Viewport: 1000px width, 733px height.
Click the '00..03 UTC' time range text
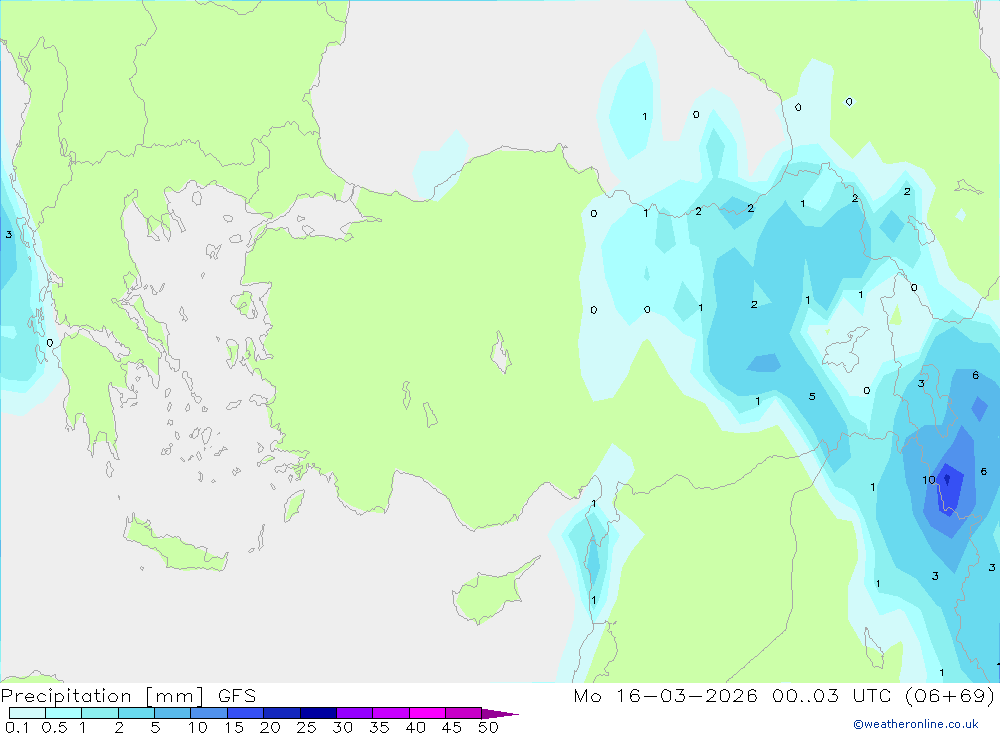[831, 695]
